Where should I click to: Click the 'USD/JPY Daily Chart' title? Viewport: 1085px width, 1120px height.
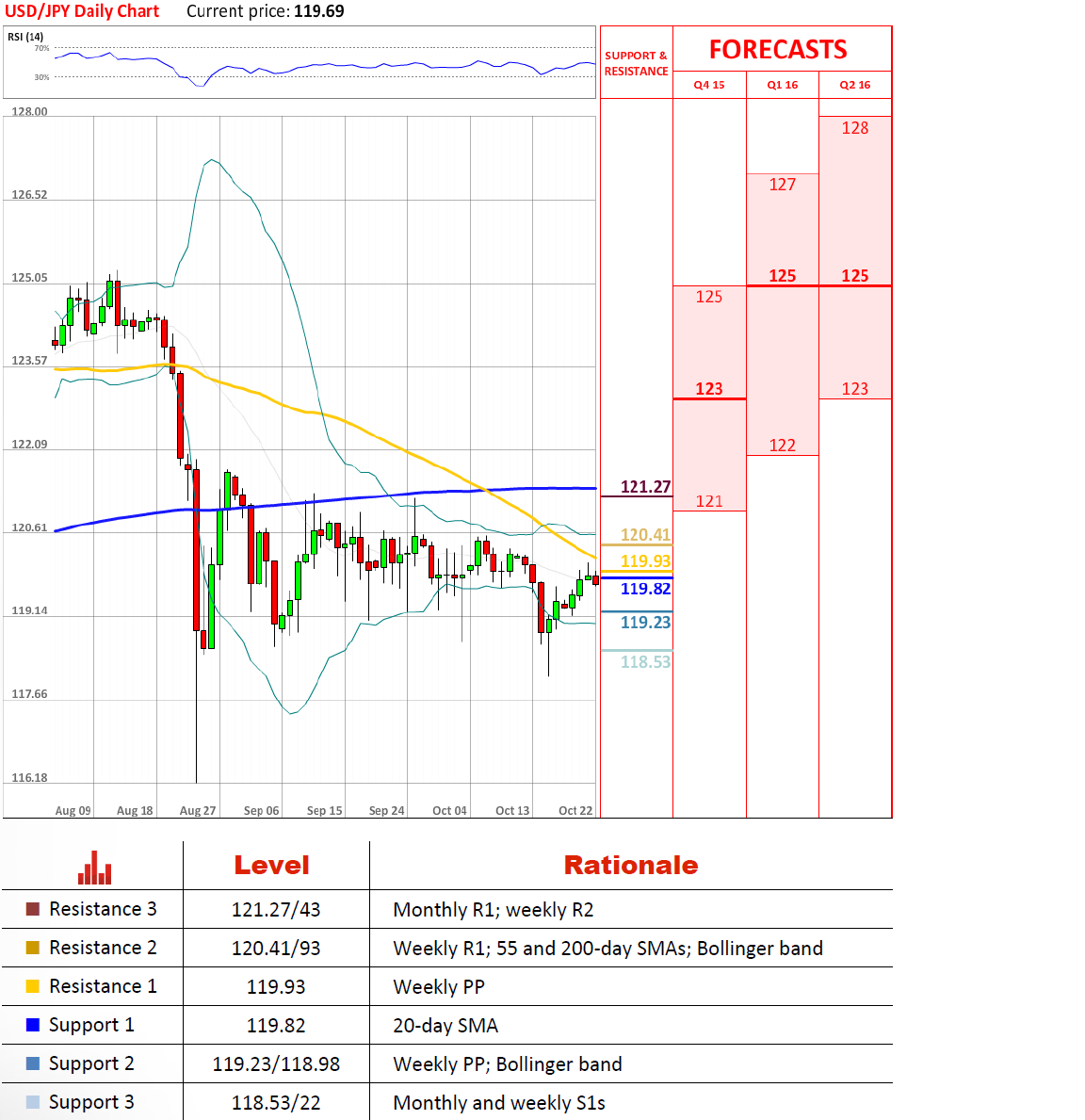pyautogui.click(x=82, y=11)
